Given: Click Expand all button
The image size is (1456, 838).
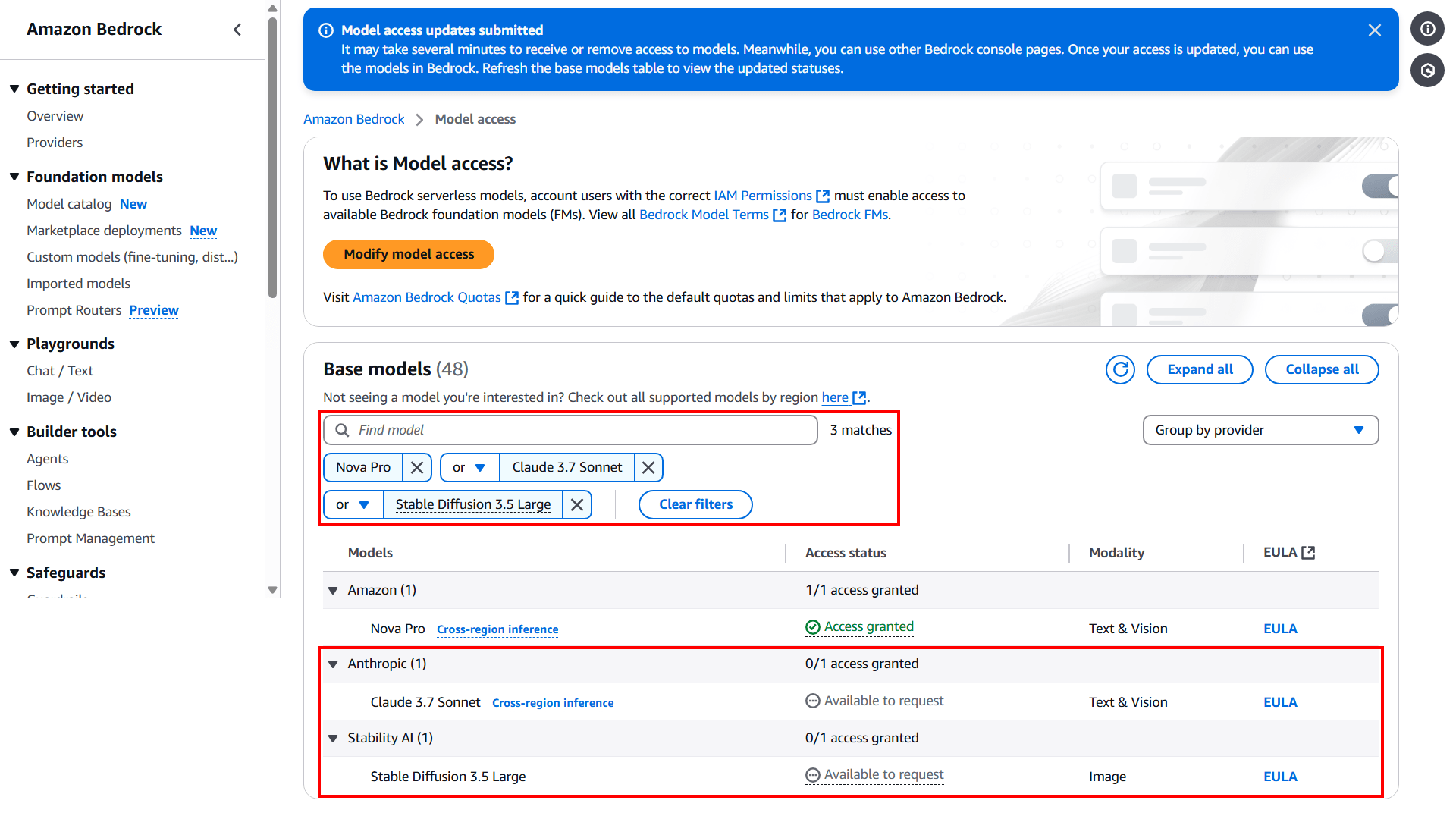Looking at the screenshot, I should pyautogui.click(x=1200, y=369).
